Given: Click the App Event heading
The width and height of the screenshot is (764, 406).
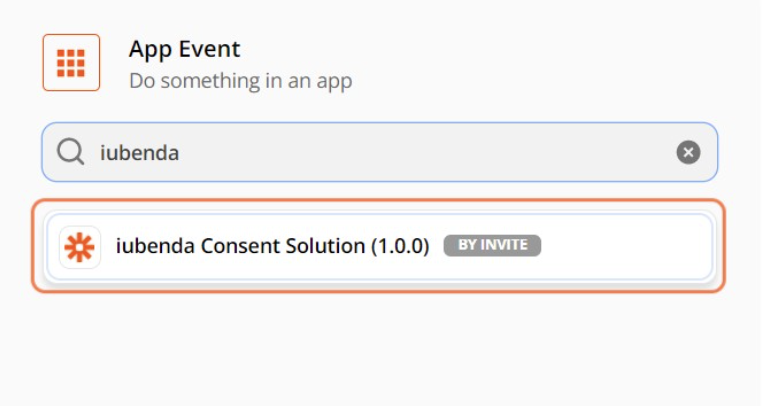Looking at the screenshot, I should (185, 48).
